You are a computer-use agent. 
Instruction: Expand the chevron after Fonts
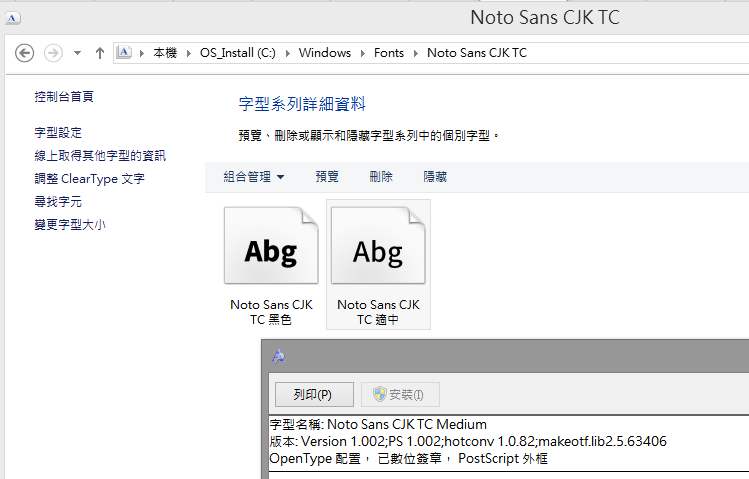(416, 53)
